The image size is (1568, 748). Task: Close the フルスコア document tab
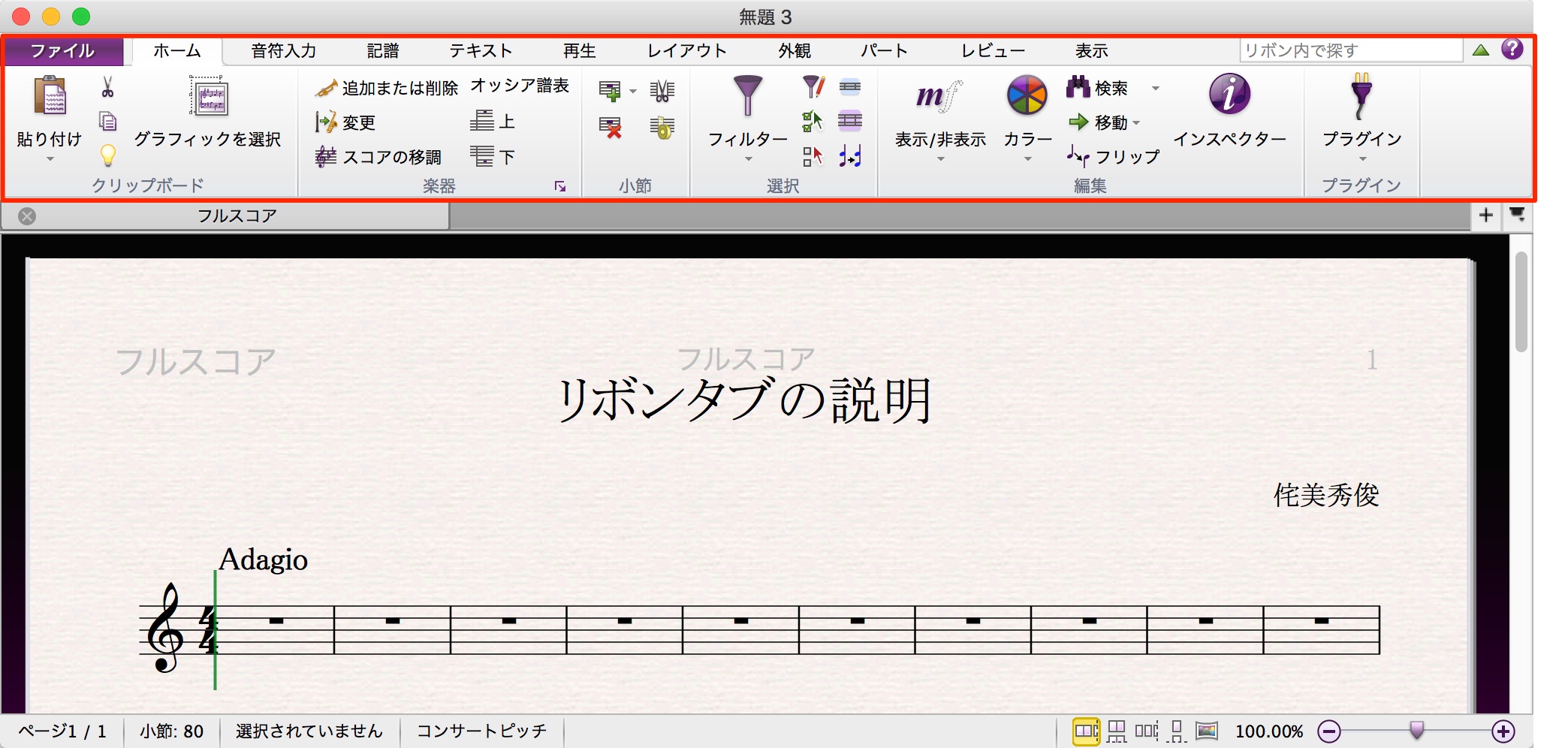click(x=27, y=216)
